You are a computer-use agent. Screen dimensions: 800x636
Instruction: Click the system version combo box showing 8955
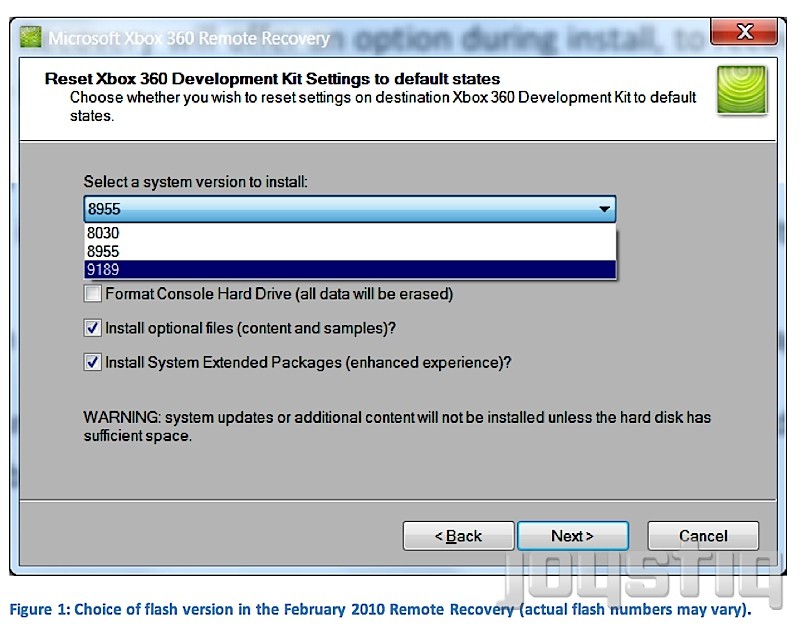(x=349, y=209)
